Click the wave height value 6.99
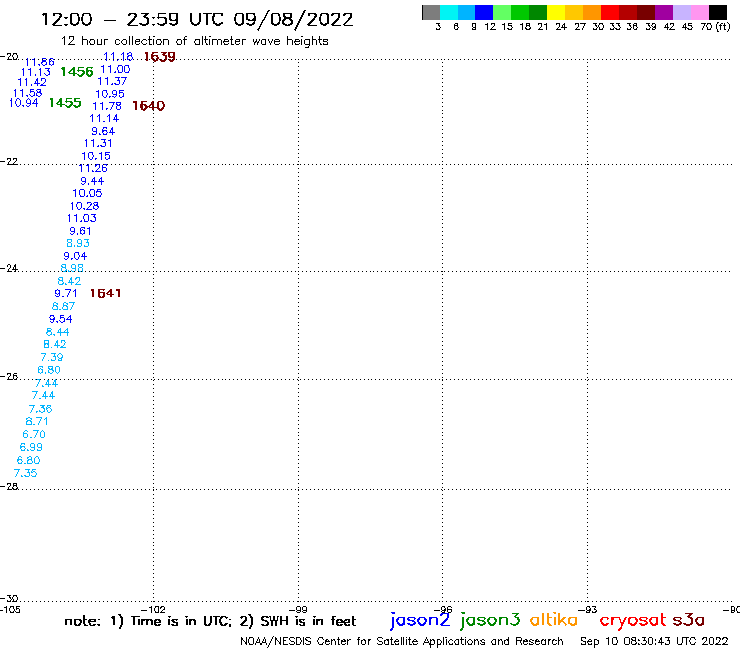 tap(31, 447)
